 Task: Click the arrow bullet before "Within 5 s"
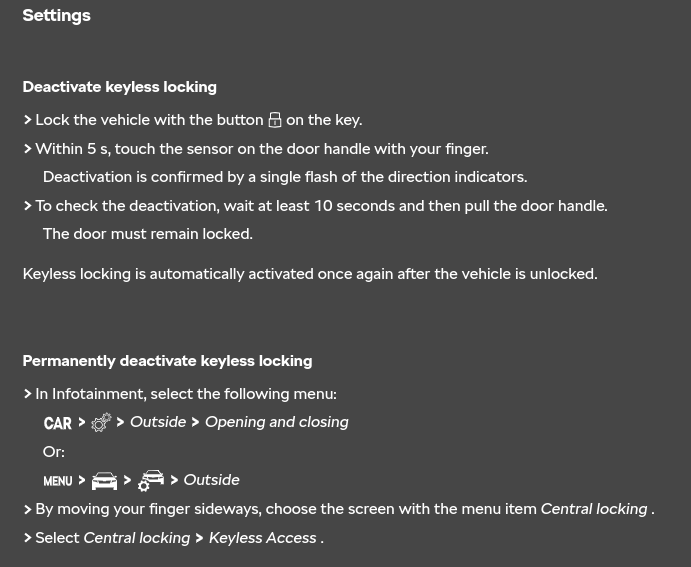click(x=27, y=149)
